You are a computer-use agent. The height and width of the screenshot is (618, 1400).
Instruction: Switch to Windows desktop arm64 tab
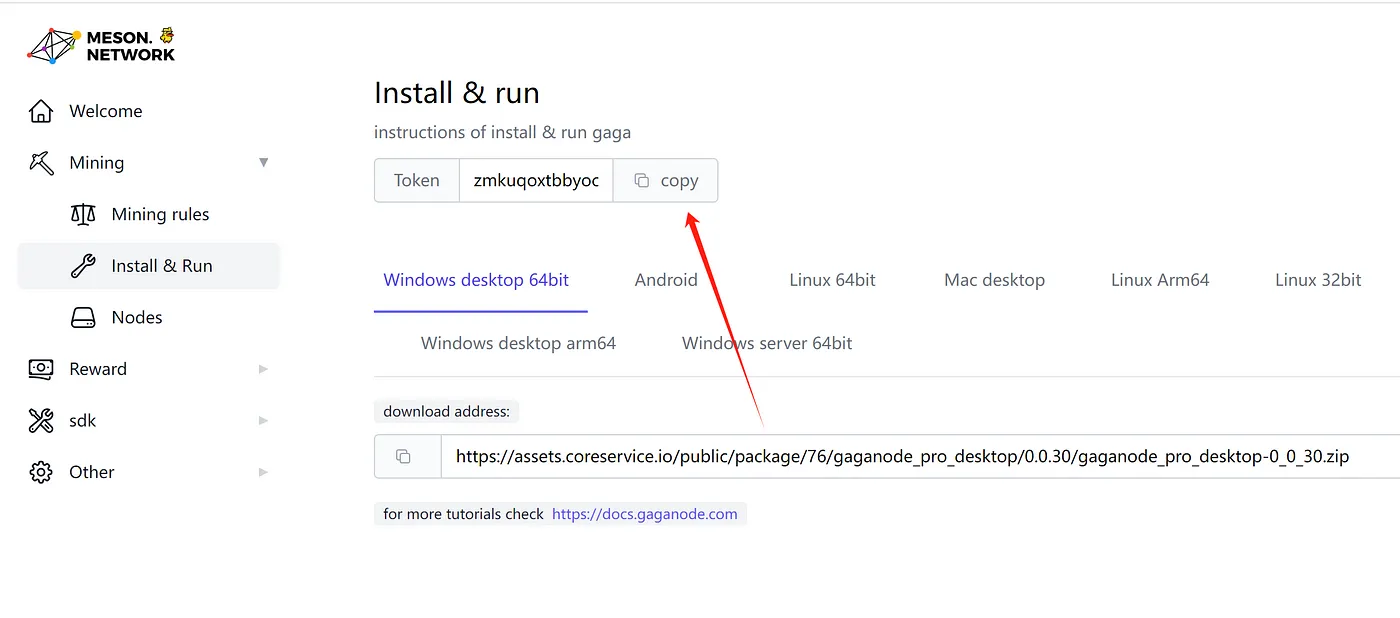coord(518,343)
